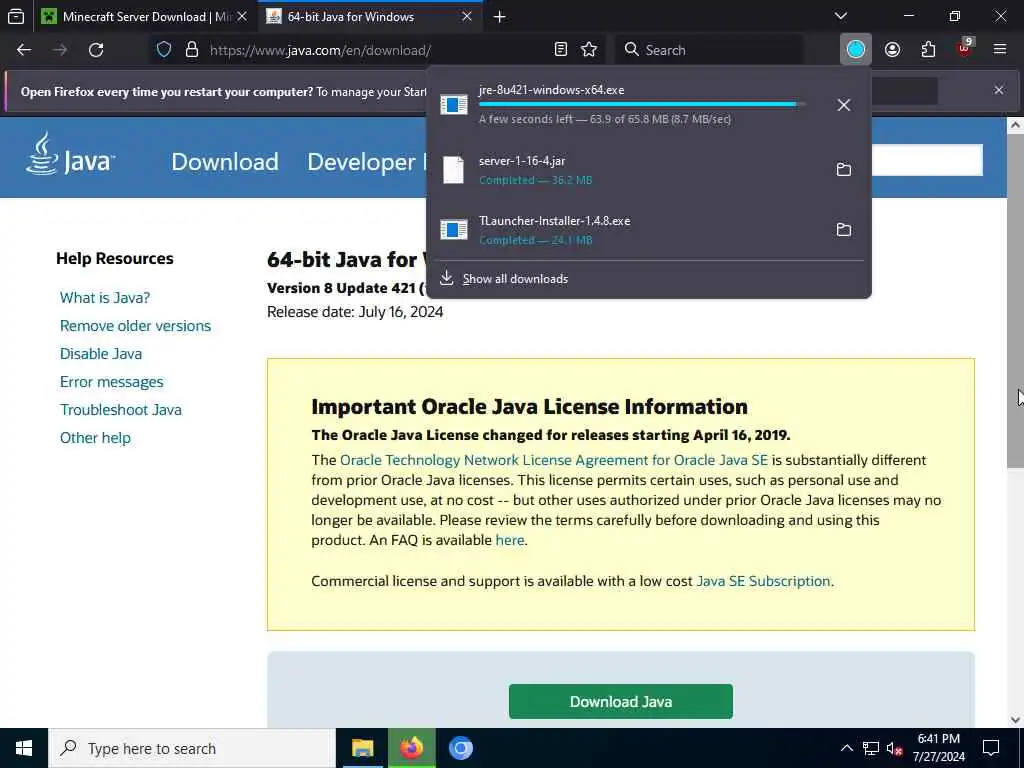Close the Minecraft Server Download tab
1024x768 pixels.
click(242, 17)
